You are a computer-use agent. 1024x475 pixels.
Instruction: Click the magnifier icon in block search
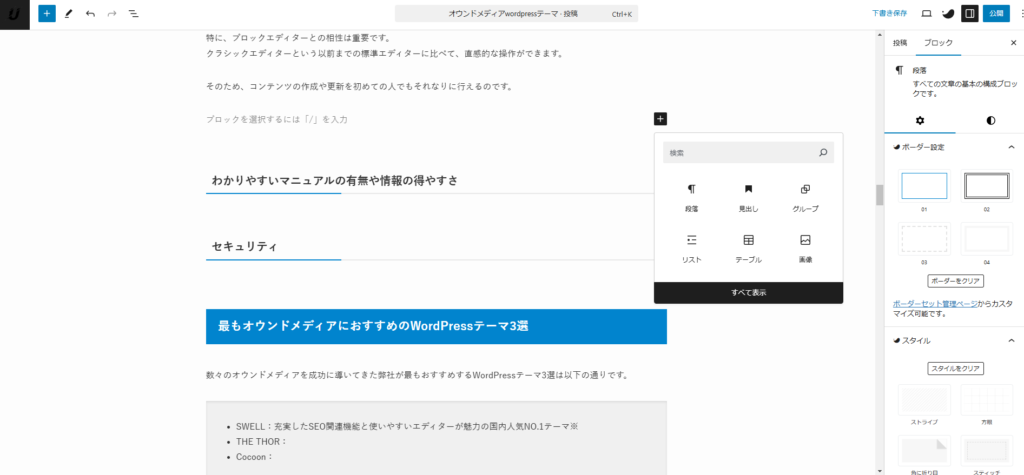(x=823, y=152)
